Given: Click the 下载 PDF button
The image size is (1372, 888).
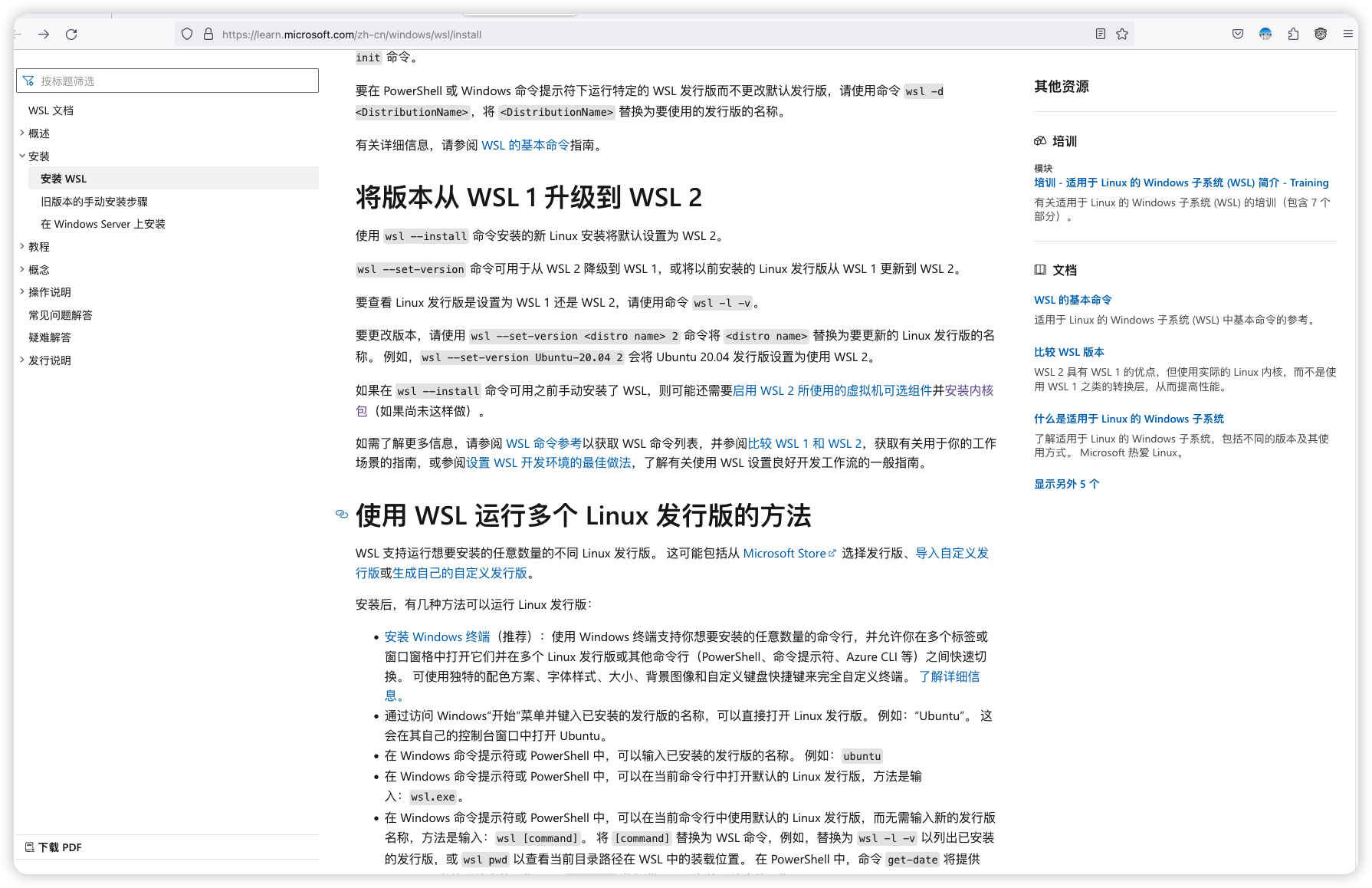Looking at the screenshot, I should click(x=54, y=847).
